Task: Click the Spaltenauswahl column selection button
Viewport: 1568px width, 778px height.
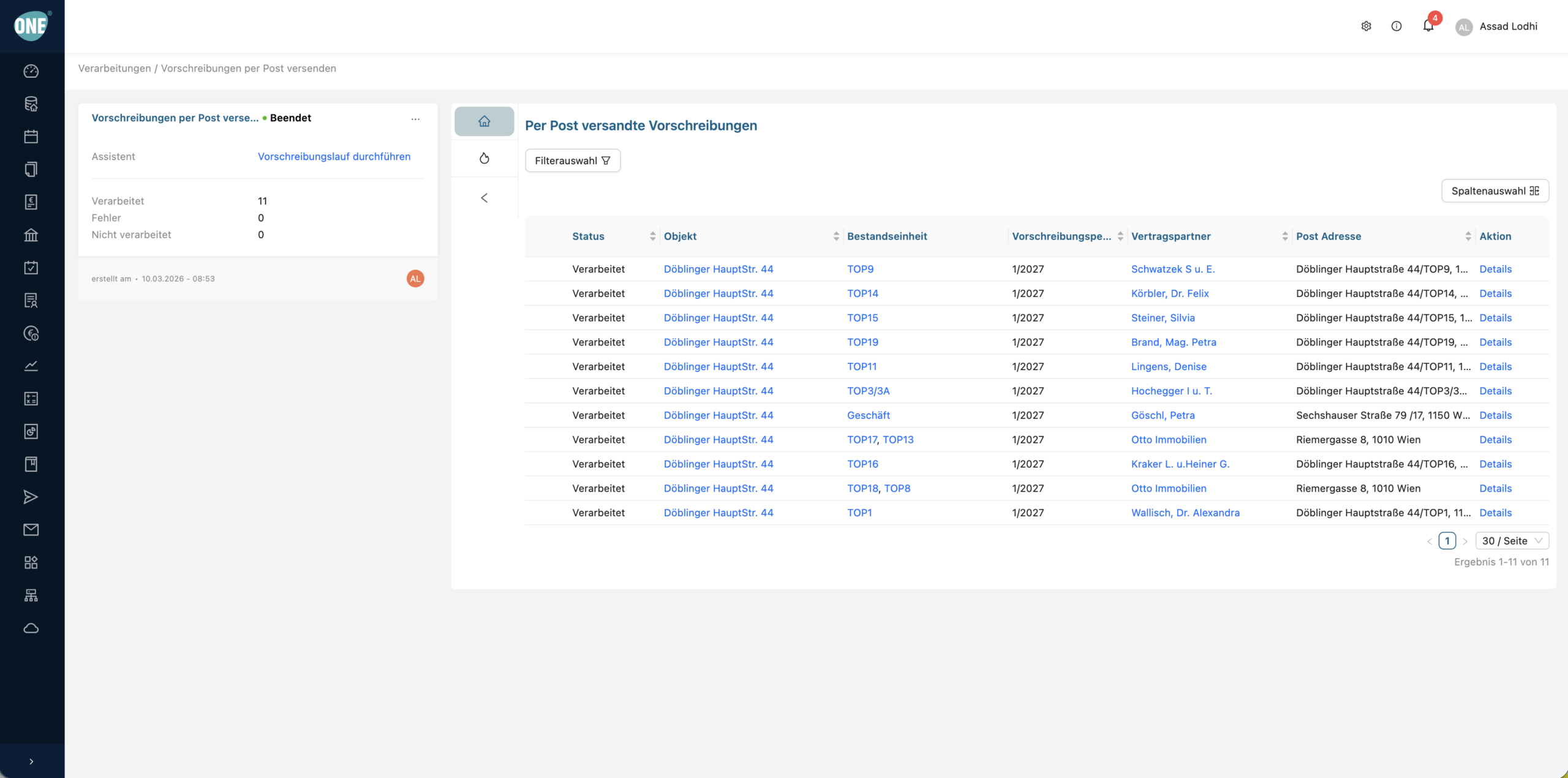Action: [1494, 191]
